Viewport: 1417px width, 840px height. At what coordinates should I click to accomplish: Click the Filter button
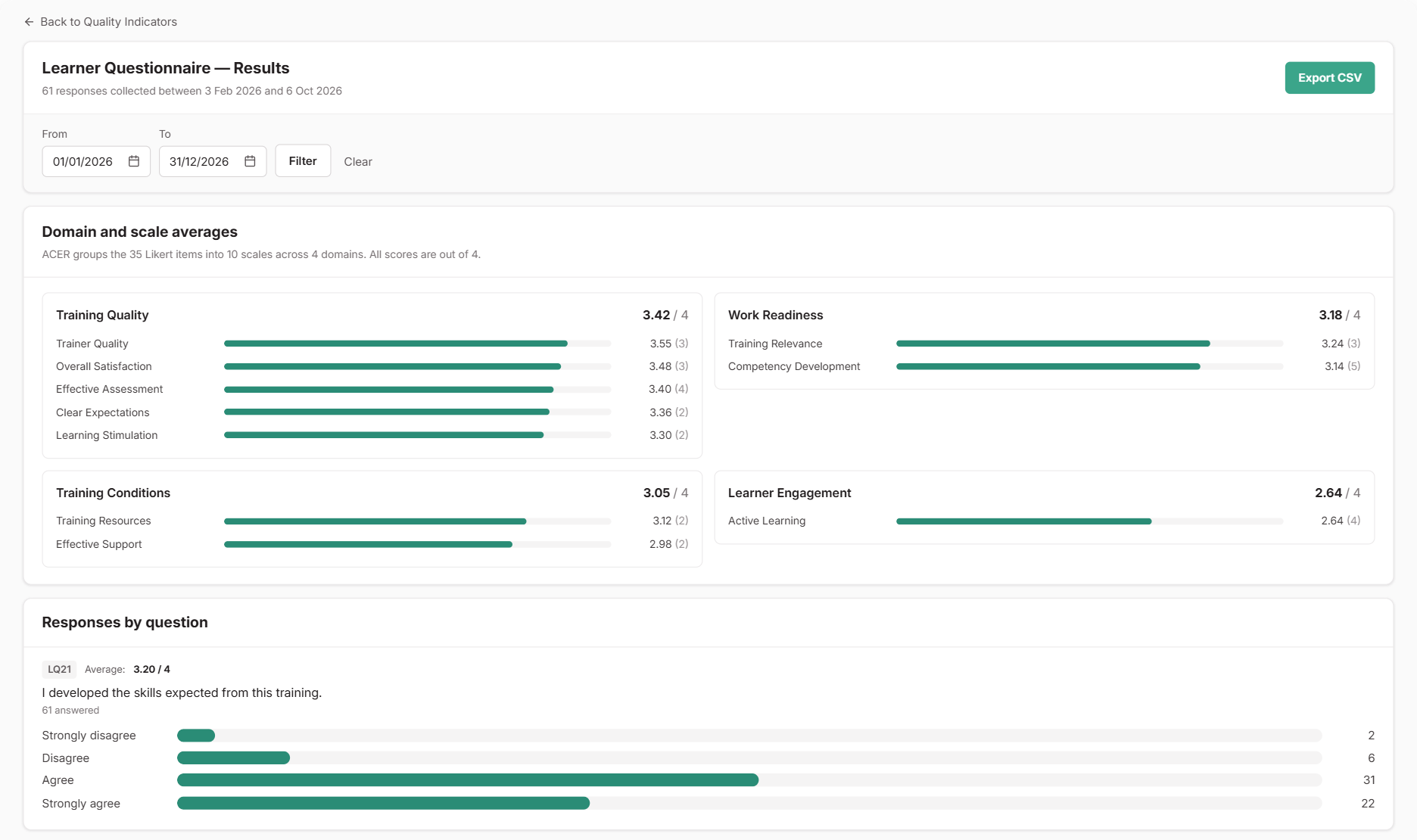tap(303, 160)
